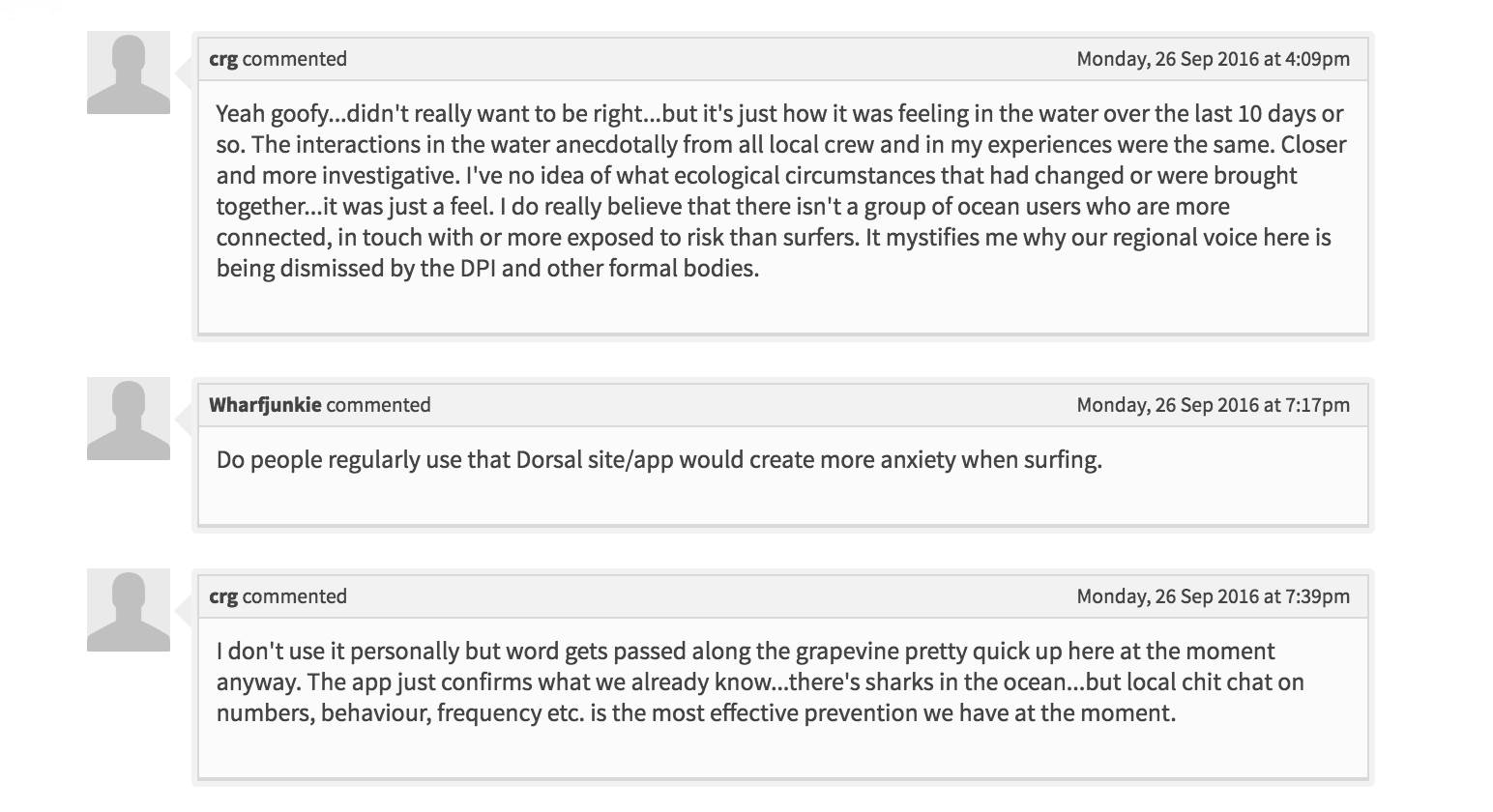Click Wharfjunkie's grey profile avatar
1493x812 pixels.
click(x=129, y=419)
